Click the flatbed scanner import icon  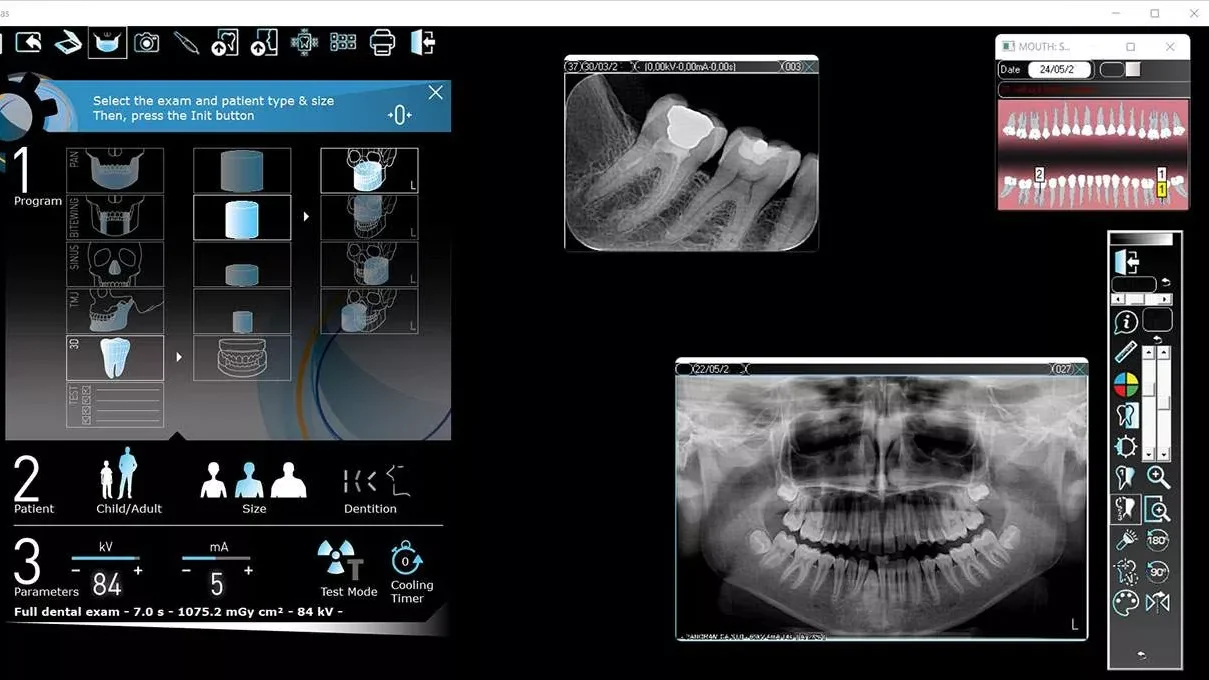68,43
